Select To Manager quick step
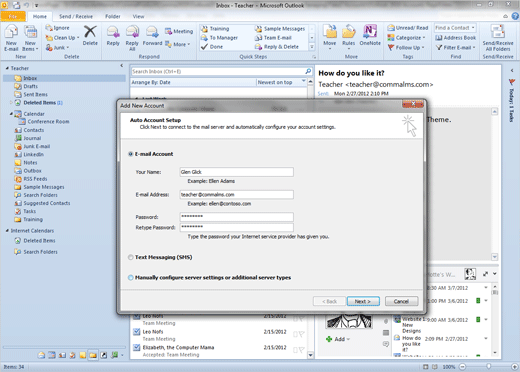 [x=219, y=38]
